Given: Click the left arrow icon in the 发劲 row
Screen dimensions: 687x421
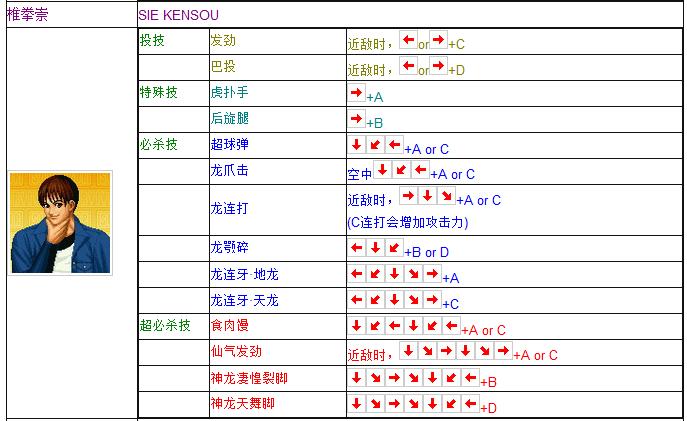Looking at the screenshot, I should click(x=408, y=40).
